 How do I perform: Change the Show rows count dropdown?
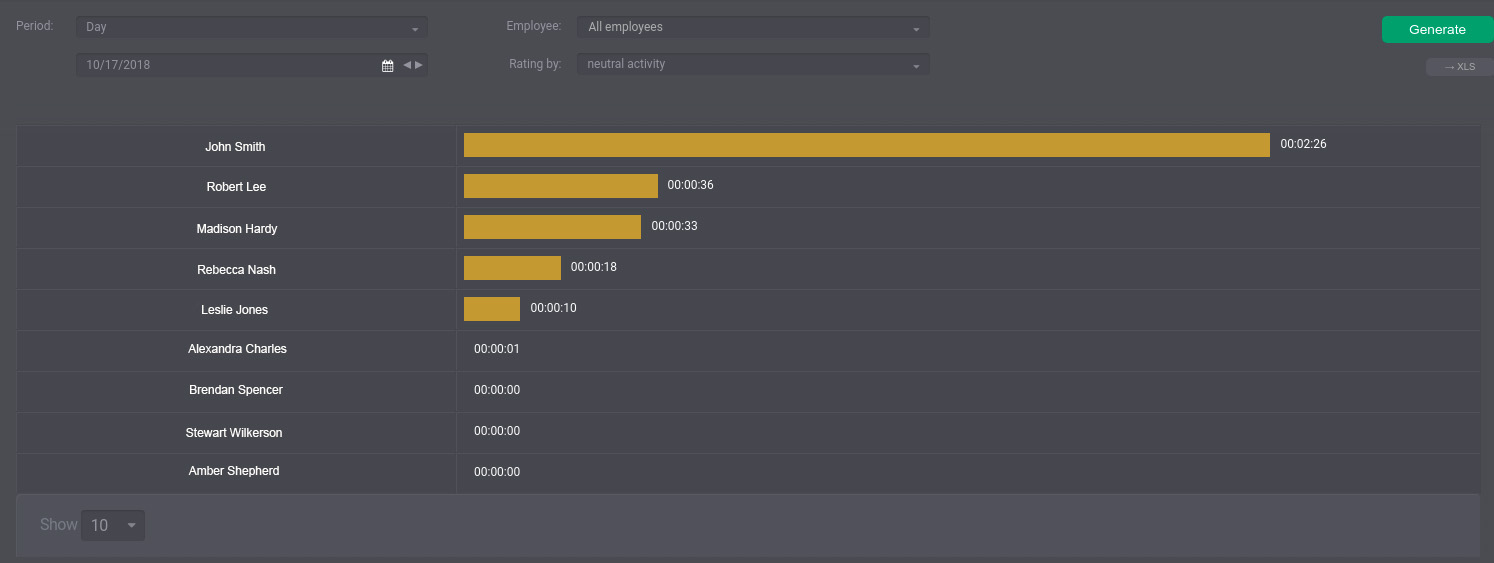pos(112,525)
